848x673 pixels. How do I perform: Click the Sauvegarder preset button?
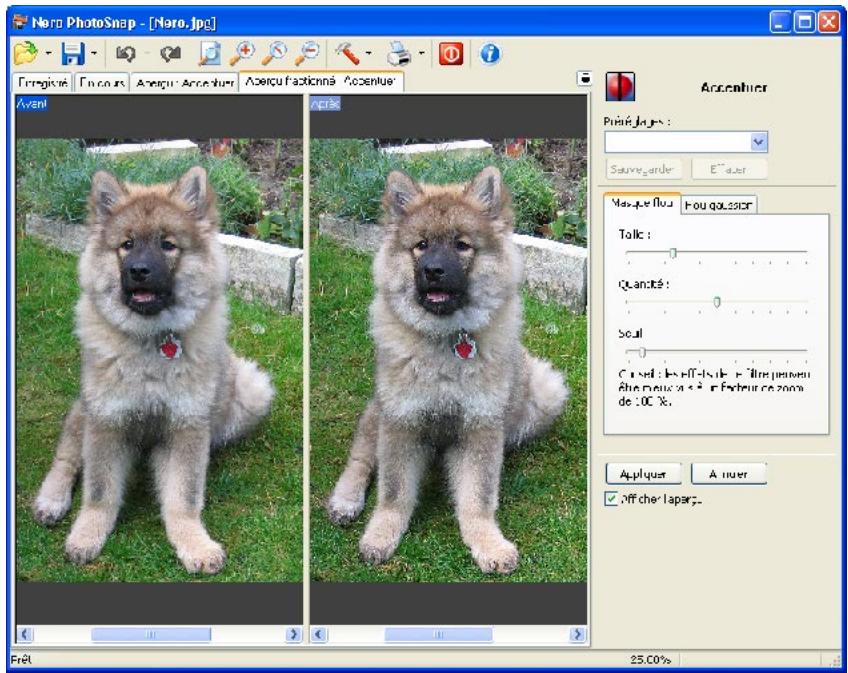click(642, 169)
